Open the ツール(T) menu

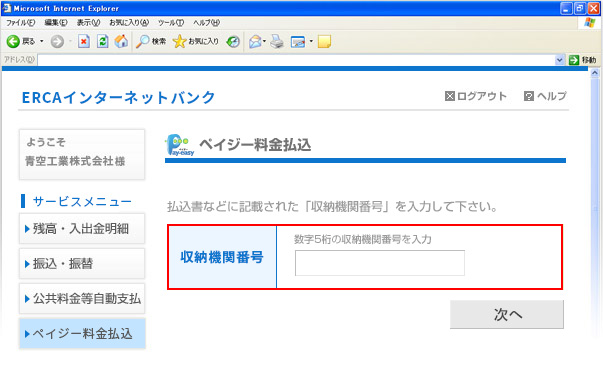pyautogui.click(x=171, y=23)
